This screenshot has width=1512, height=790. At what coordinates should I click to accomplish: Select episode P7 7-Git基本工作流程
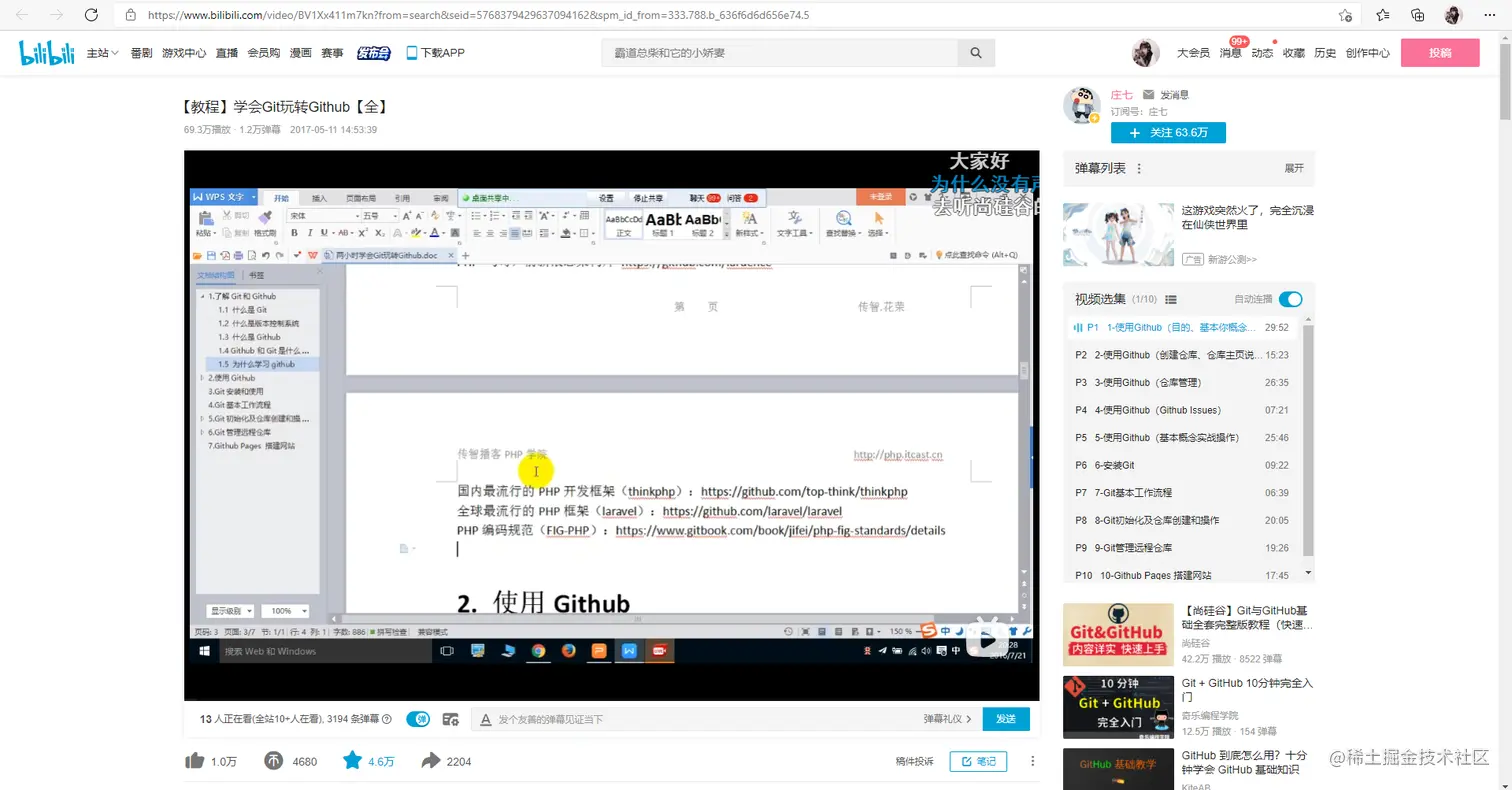pyautogui.click(x=1182, y=493)
